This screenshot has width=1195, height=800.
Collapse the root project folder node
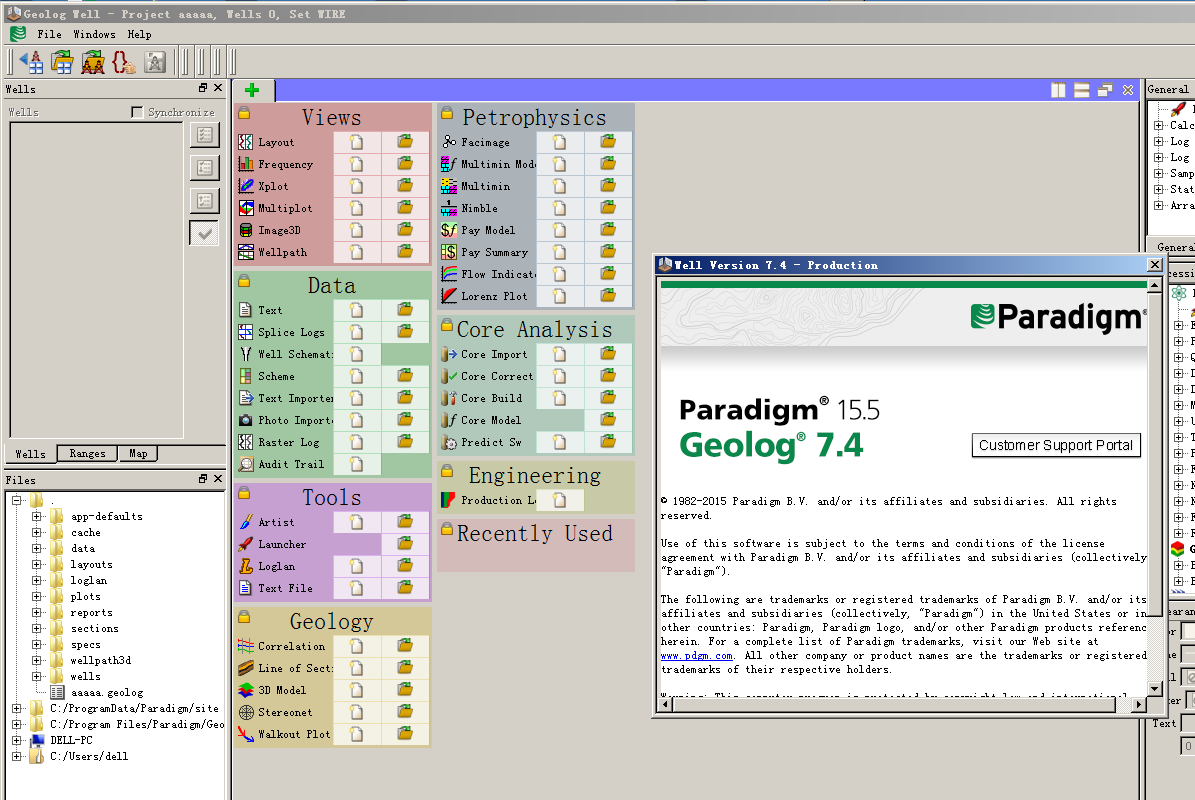(16, 501)
